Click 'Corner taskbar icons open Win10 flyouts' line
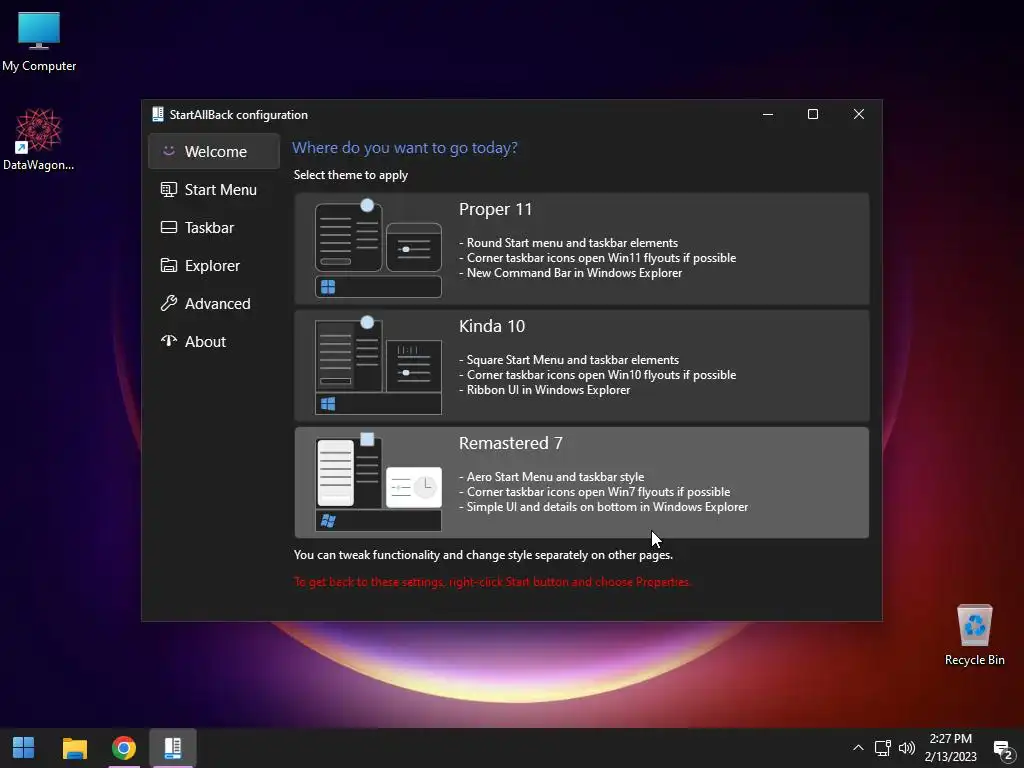The image size is (1024, 768). click(598, 375)
